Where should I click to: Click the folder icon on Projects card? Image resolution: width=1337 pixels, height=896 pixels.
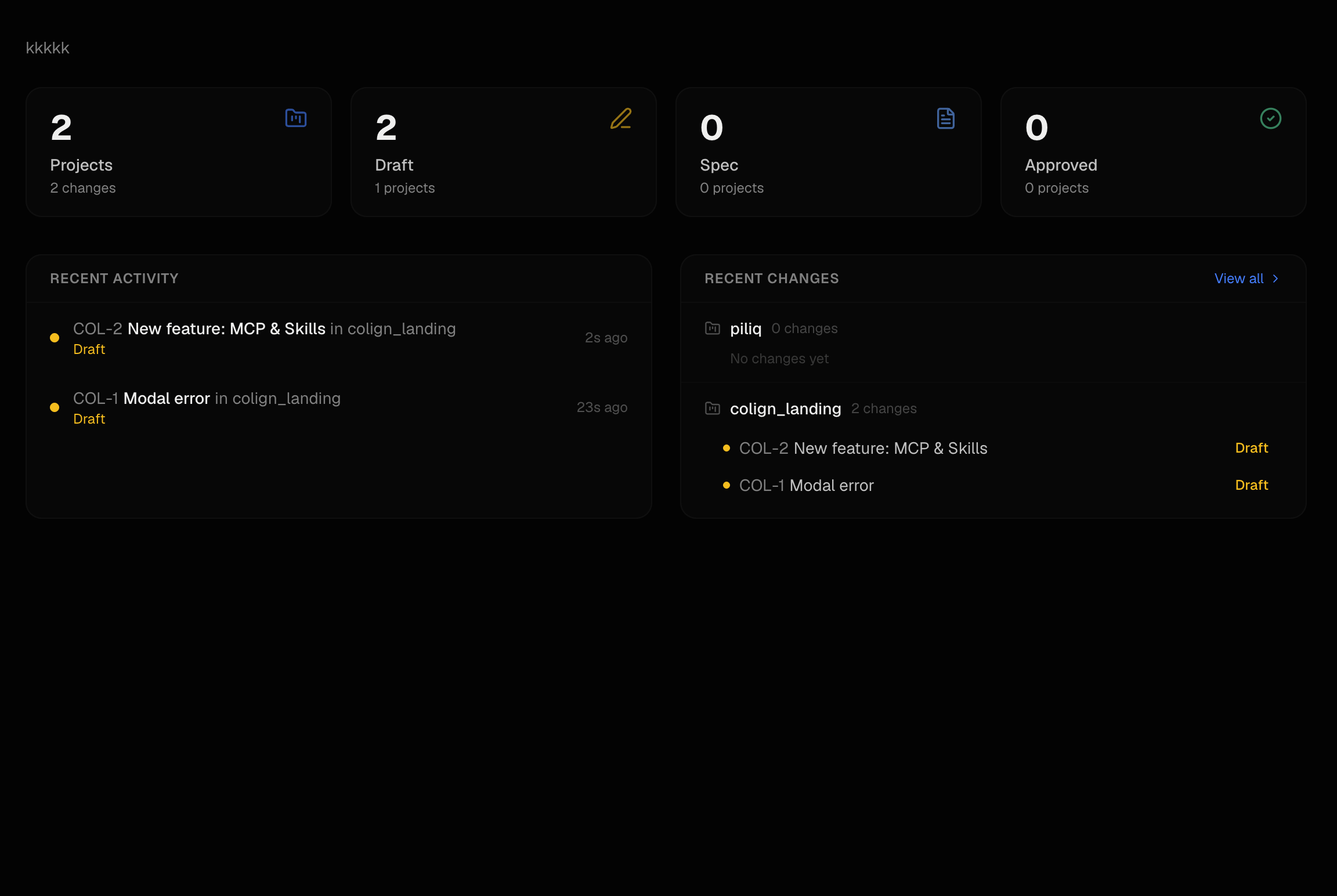pos(296,118)
